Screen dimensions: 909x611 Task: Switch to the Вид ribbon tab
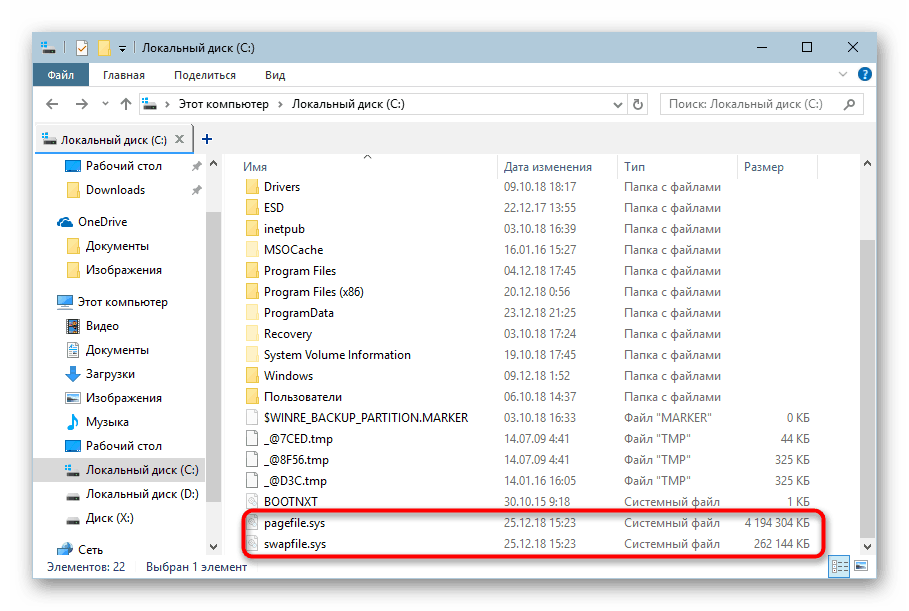click(275, 75)
